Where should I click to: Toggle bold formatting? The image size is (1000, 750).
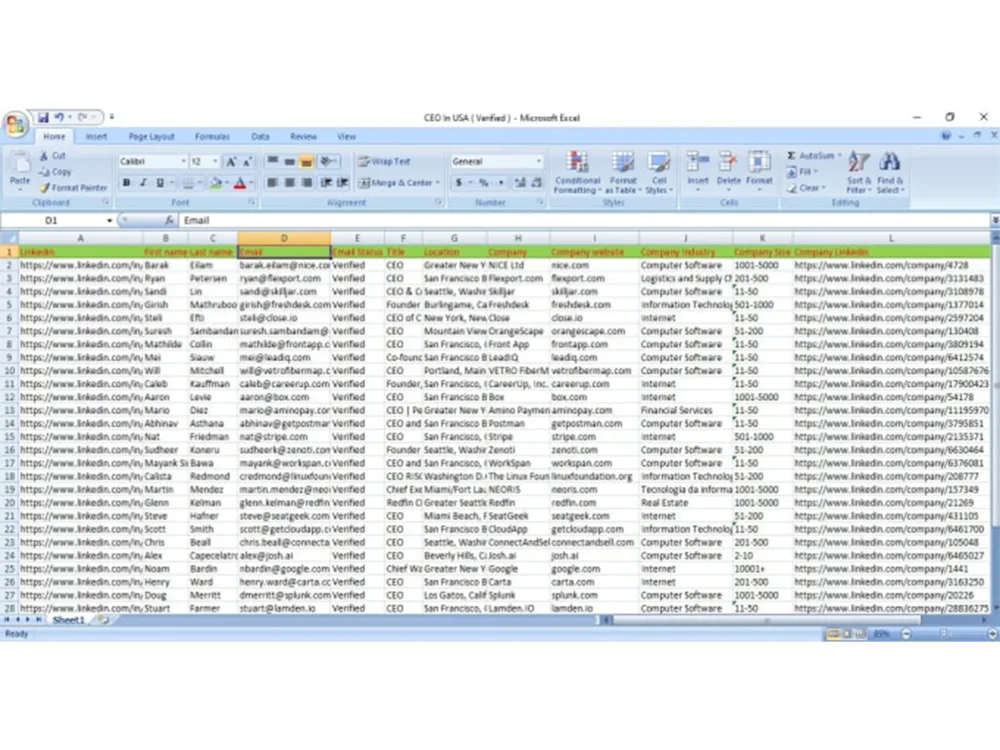click(126, 183)
